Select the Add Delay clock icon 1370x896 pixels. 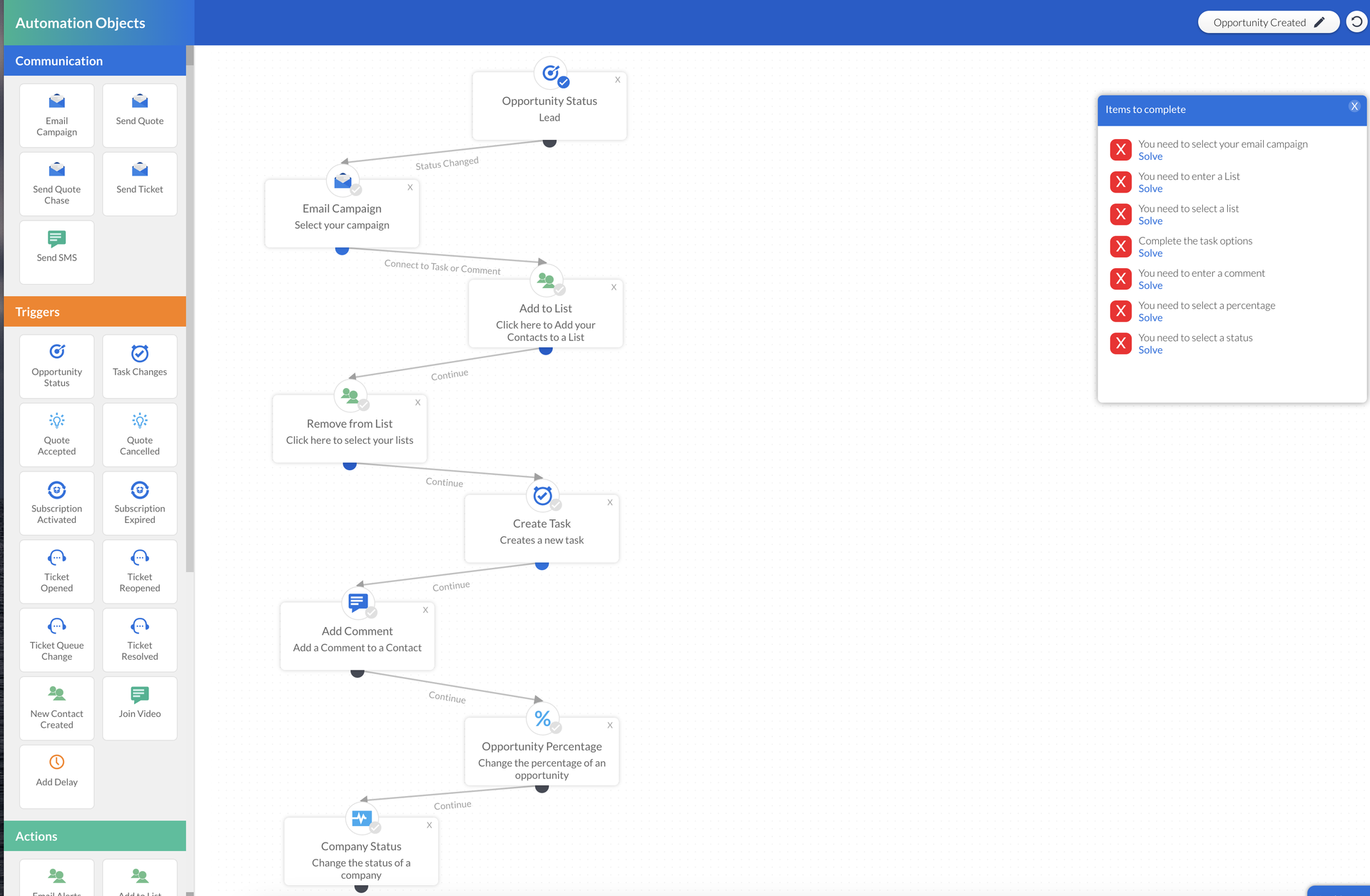[x=57, y=763]
